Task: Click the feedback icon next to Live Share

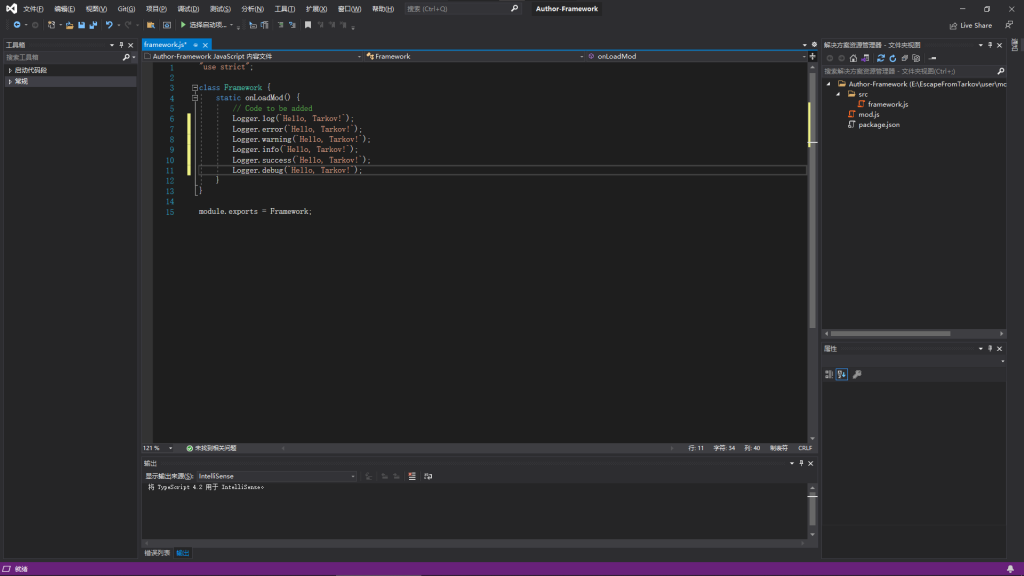Action: coord(1009,25)
